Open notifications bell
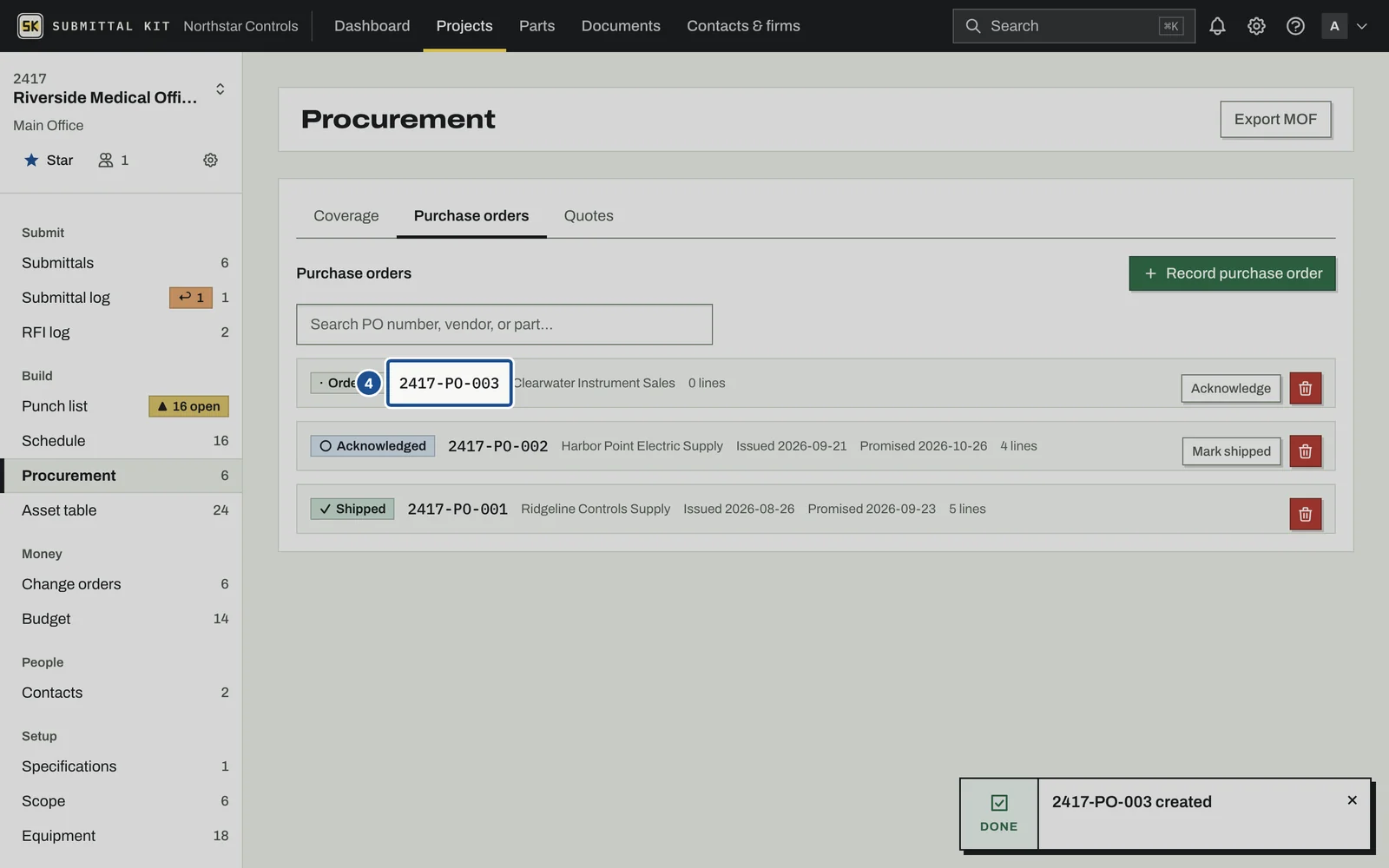 (1217, 26)
